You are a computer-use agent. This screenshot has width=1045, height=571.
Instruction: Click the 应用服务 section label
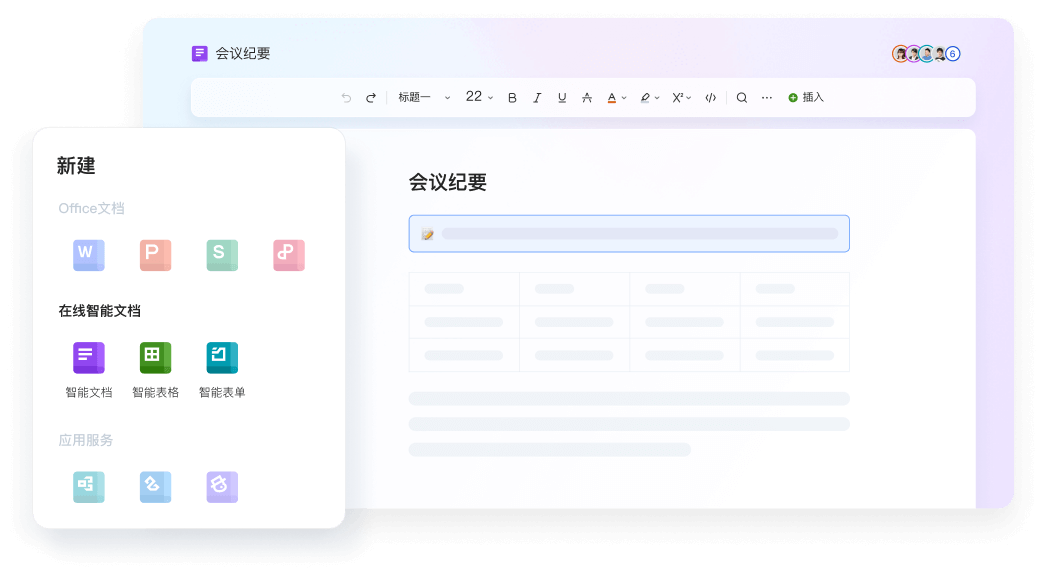click(85, 440)
